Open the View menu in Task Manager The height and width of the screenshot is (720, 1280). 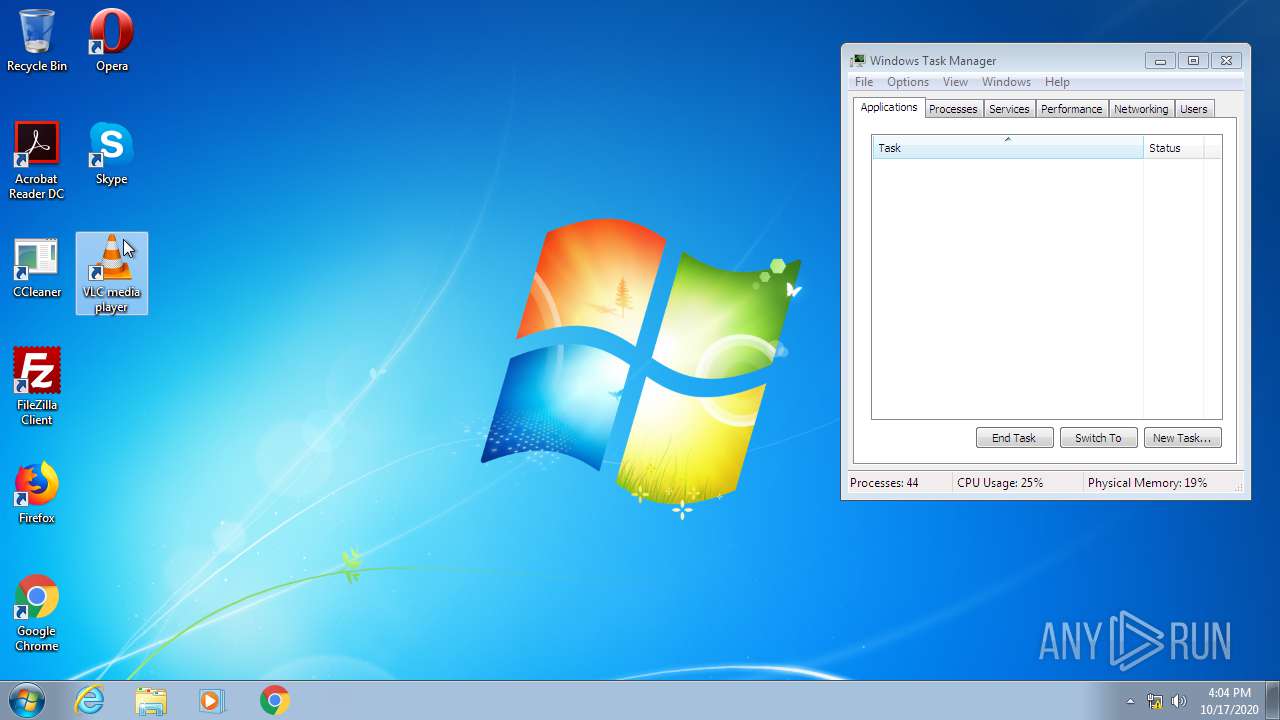955,82
